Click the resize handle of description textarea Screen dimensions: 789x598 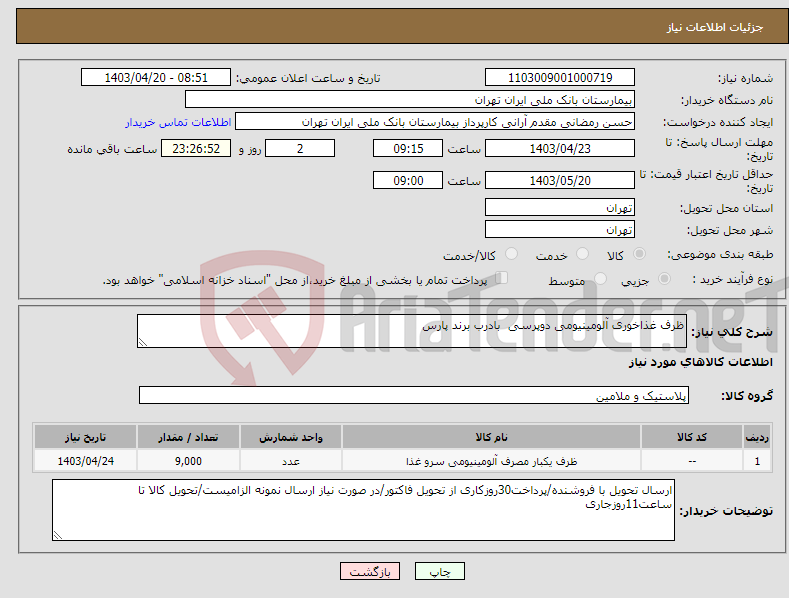143,342
